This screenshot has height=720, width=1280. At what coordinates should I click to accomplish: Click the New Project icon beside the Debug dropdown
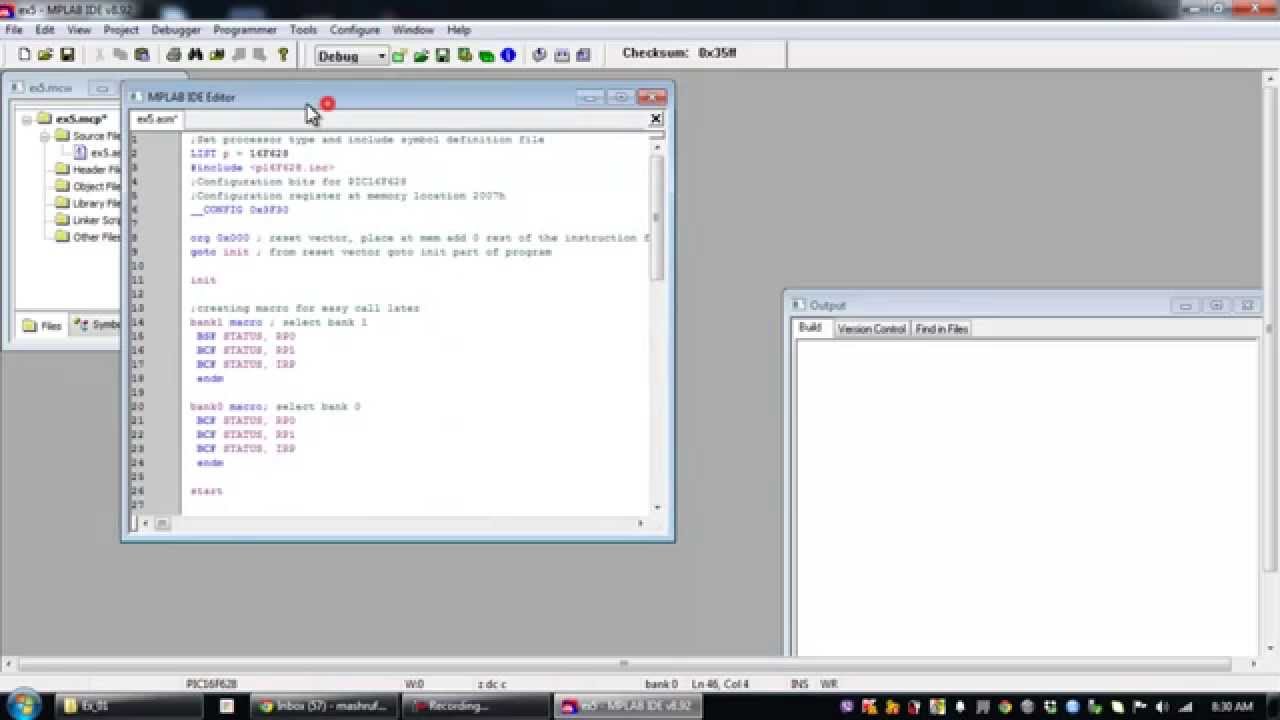pyautogui.click(x=399, y=55)
